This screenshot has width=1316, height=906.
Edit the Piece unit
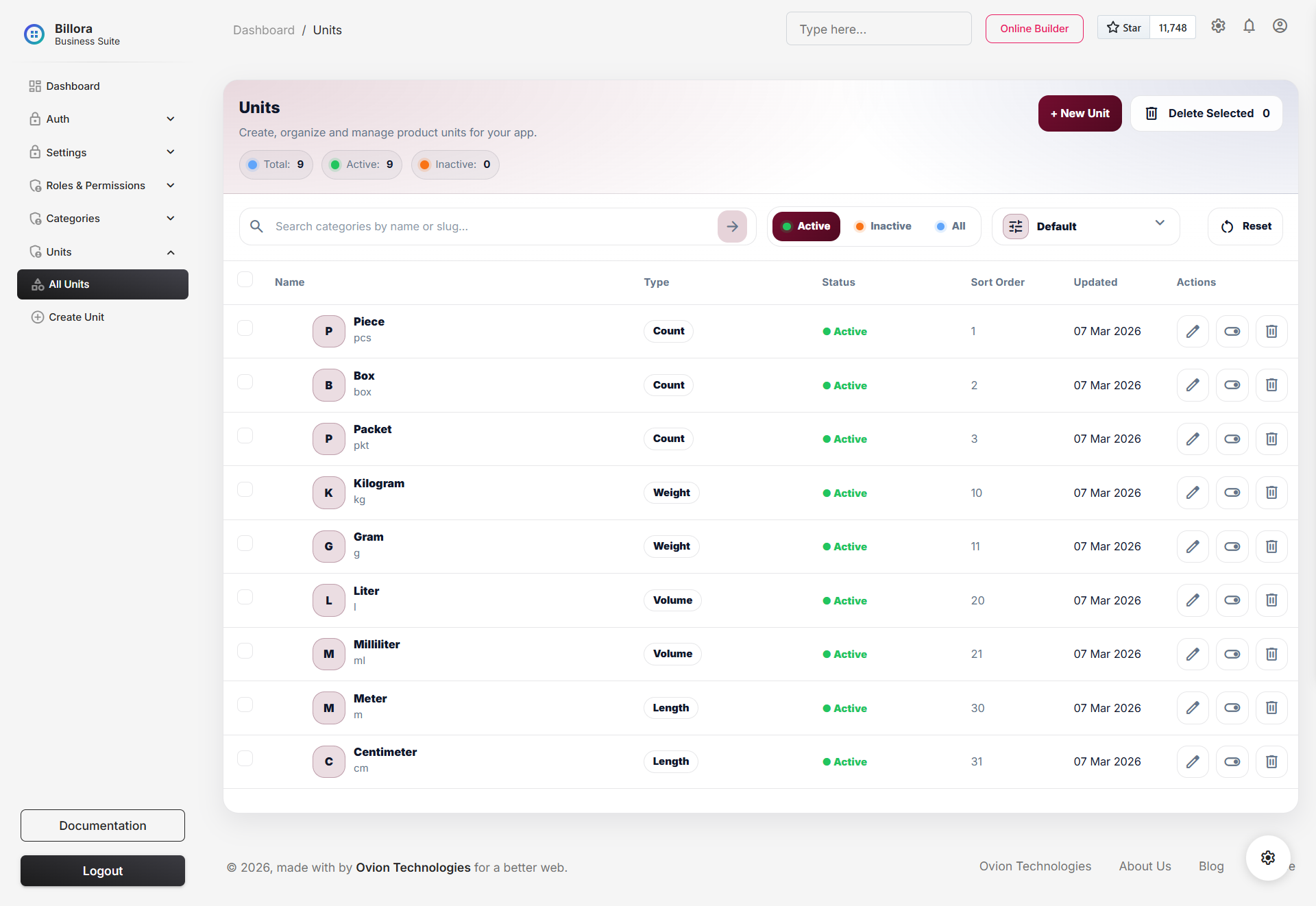(x=1192, y=331)
